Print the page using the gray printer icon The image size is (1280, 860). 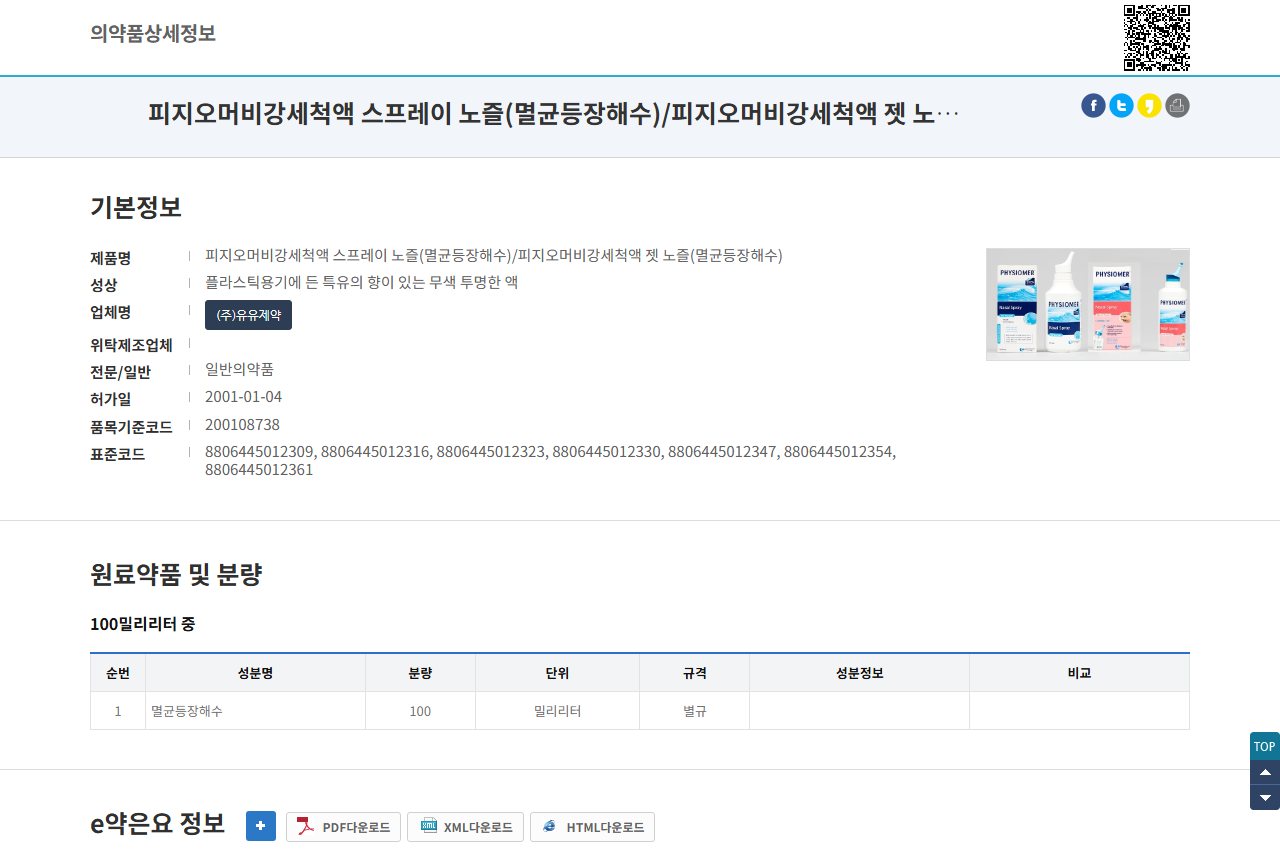click(x=1177, y=106)
